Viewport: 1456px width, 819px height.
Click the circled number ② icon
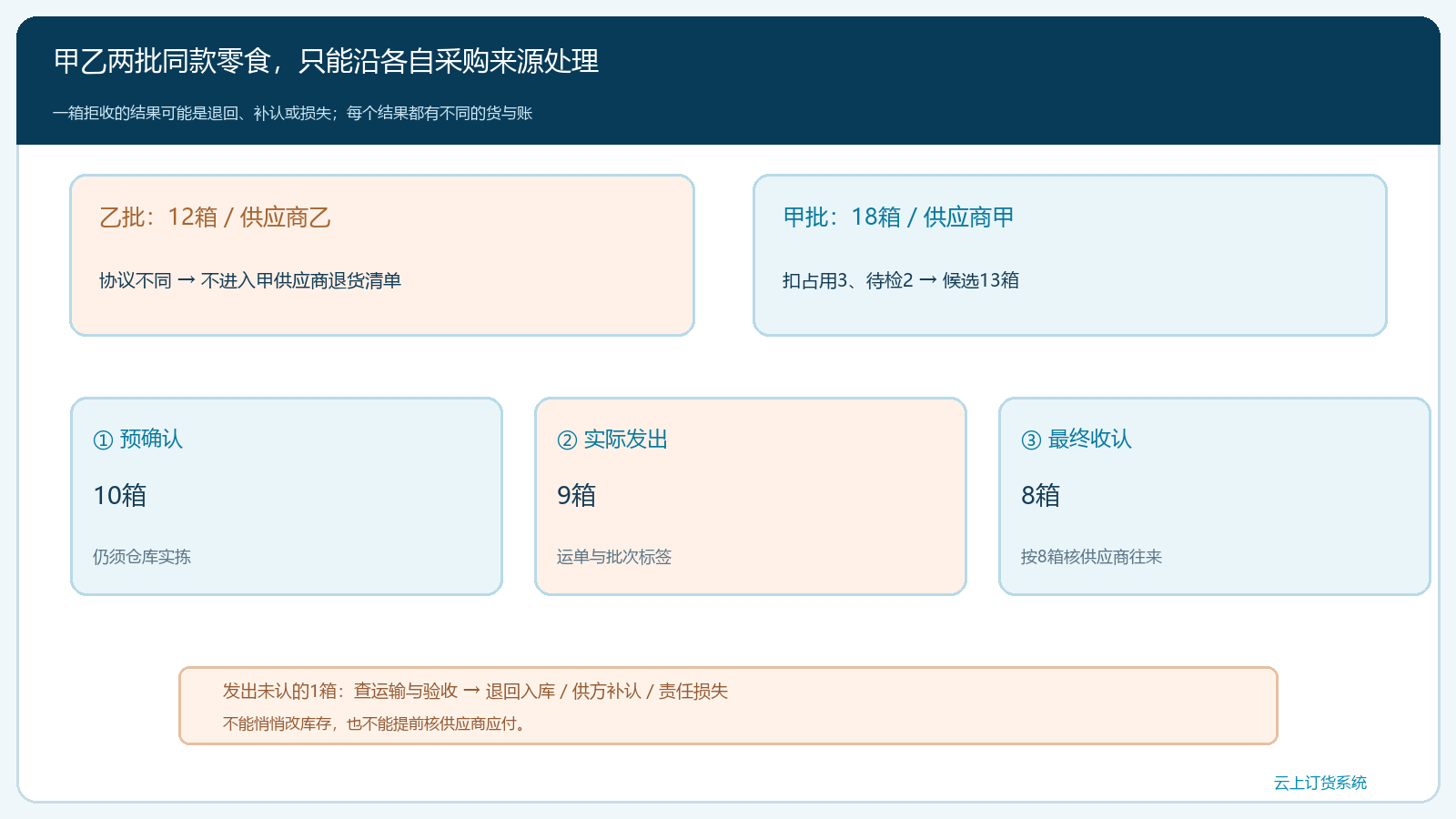(x=567, y=440)
